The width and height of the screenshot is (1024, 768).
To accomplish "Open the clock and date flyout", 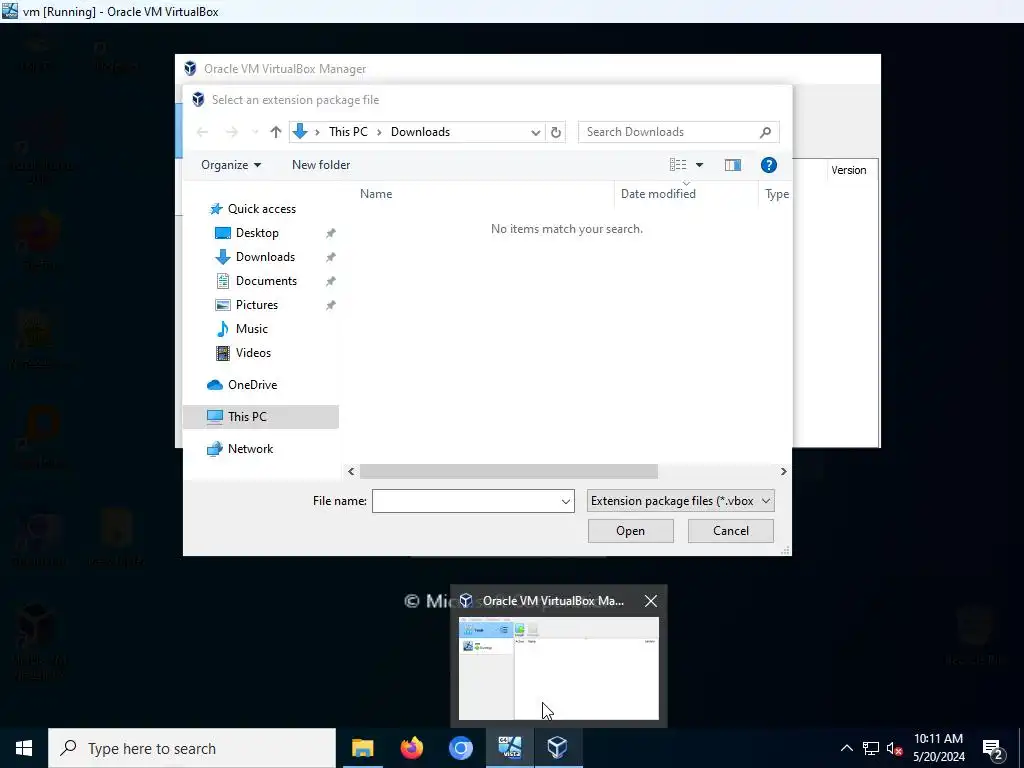I will (938, 748).
